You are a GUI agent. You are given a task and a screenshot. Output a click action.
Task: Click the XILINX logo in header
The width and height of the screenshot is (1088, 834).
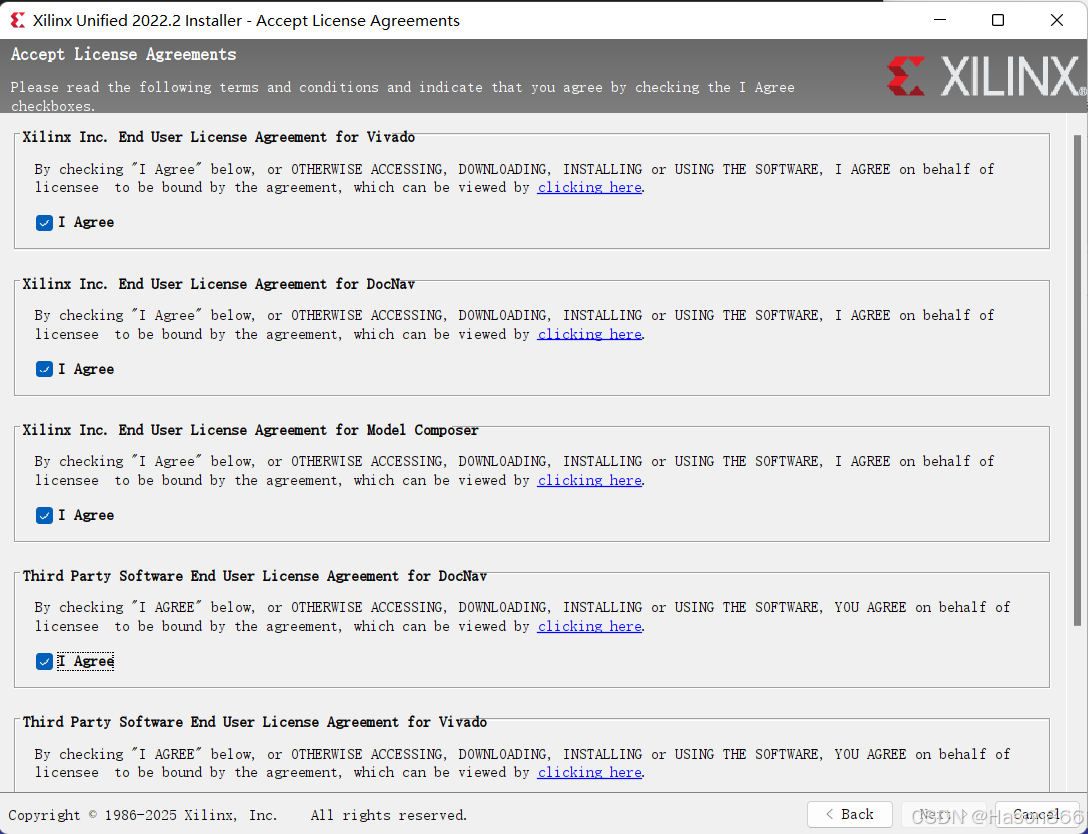tap(985, 76)
